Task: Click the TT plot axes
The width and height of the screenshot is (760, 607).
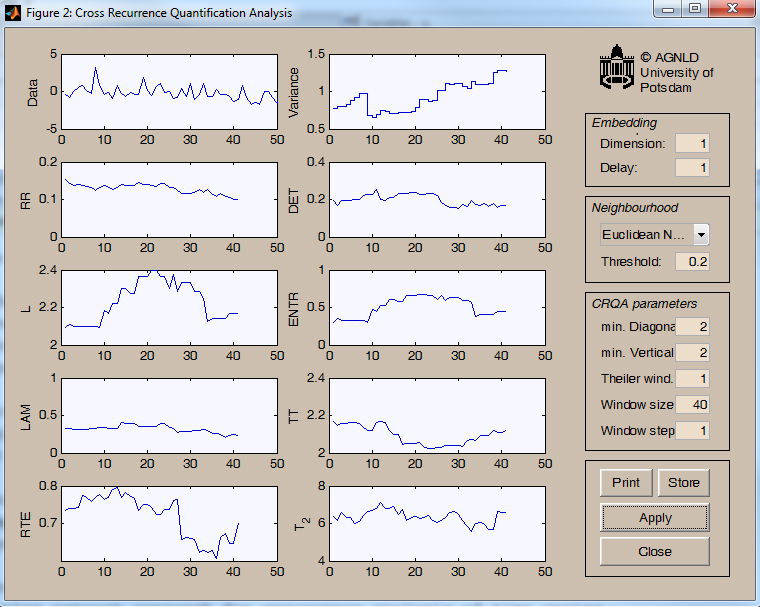Action: click(x=437, y=416)
